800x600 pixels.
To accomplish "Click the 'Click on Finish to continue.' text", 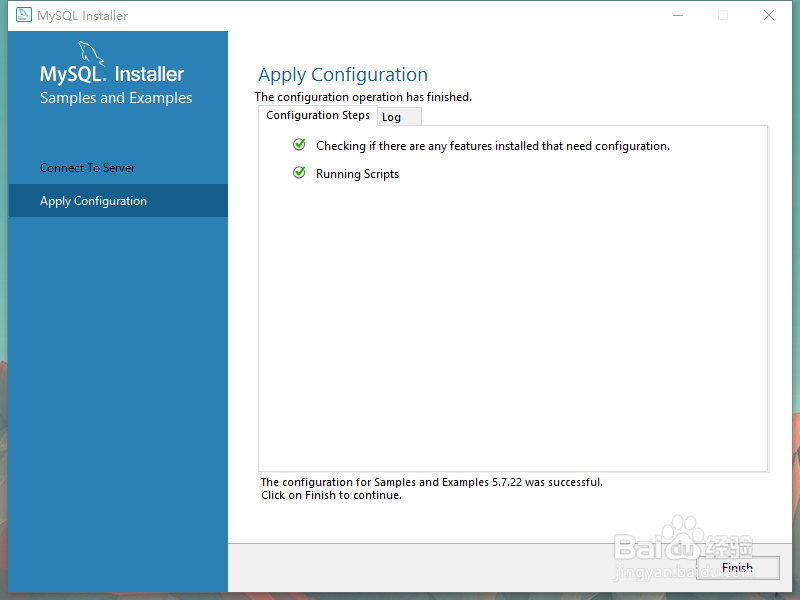I will point(331,495).
